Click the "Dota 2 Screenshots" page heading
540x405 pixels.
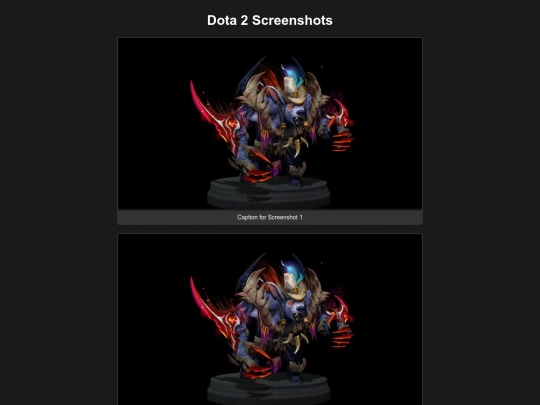click(x=270, y=20)
